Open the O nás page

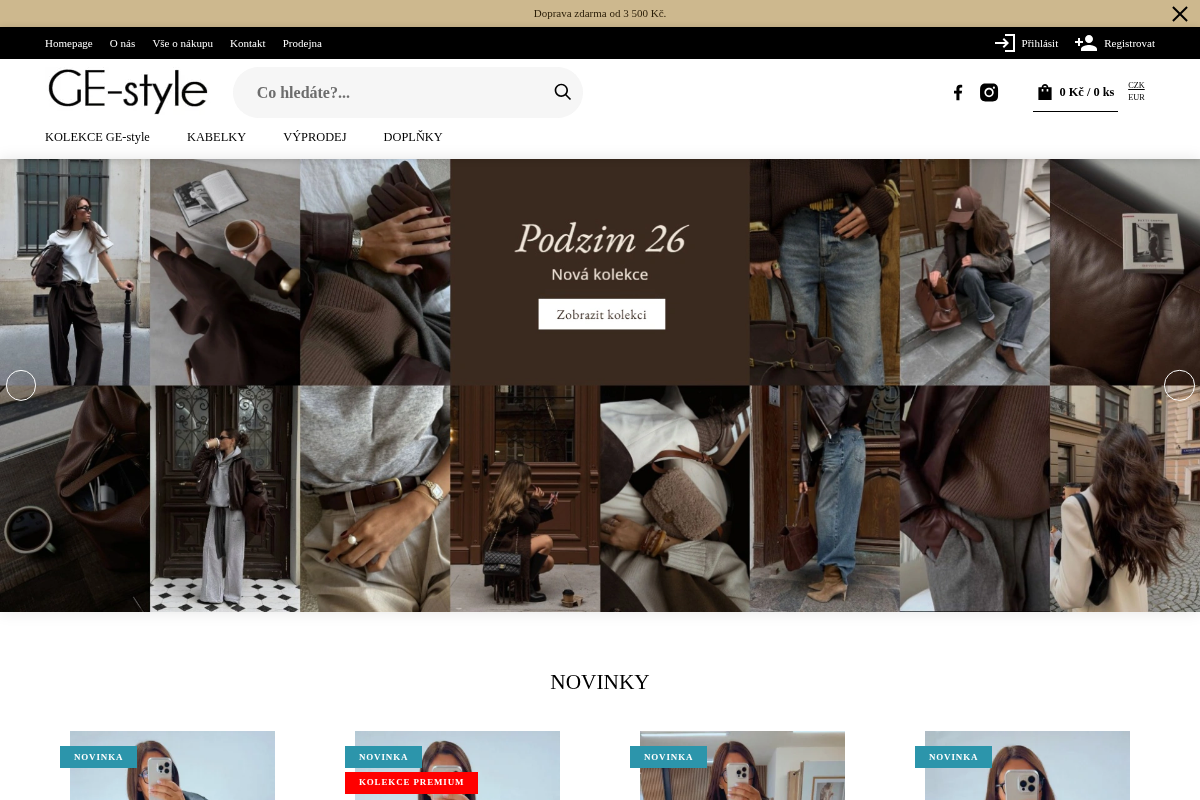click(x=122, y=43)
